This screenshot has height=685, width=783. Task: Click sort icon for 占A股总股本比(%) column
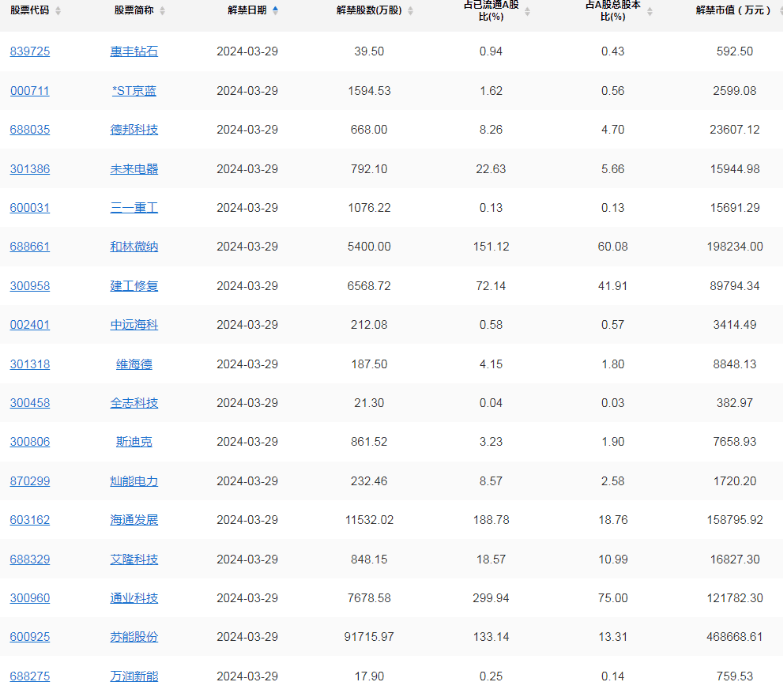tap(650, 11)
